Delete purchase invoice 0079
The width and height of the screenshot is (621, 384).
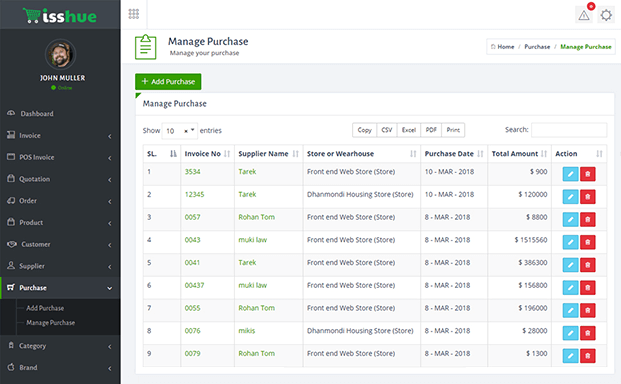(x=588, y=356)
